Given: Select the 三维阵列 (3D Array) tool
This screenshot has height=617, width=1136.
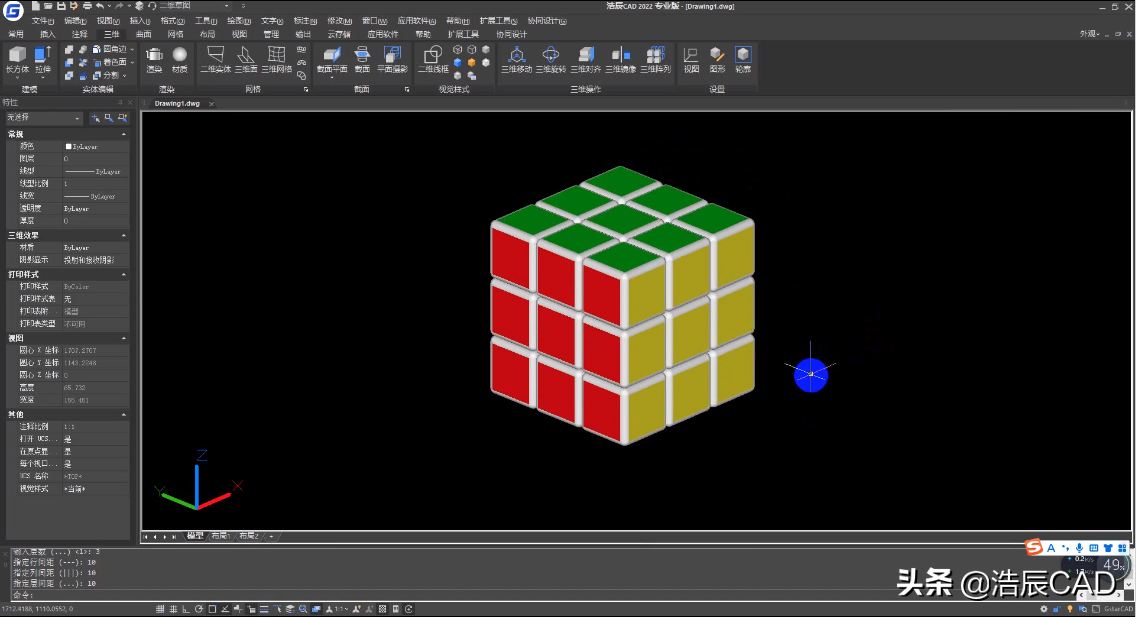Looking at the screenshot, I should [656, 59].
